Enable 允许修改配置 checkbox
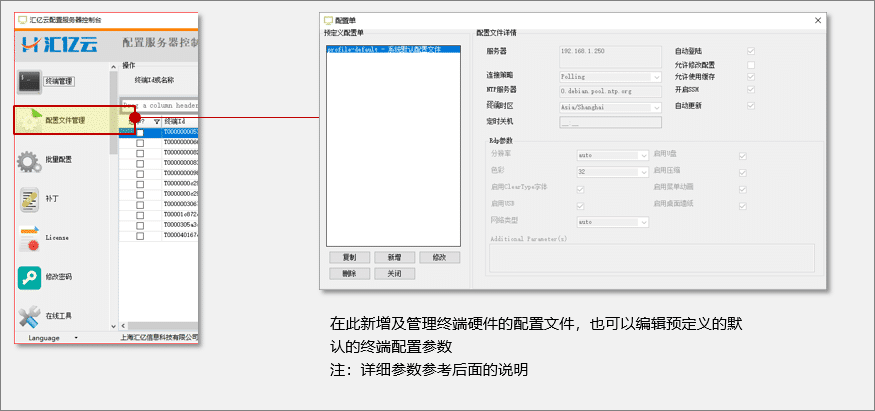 click(x=751, y=65)
